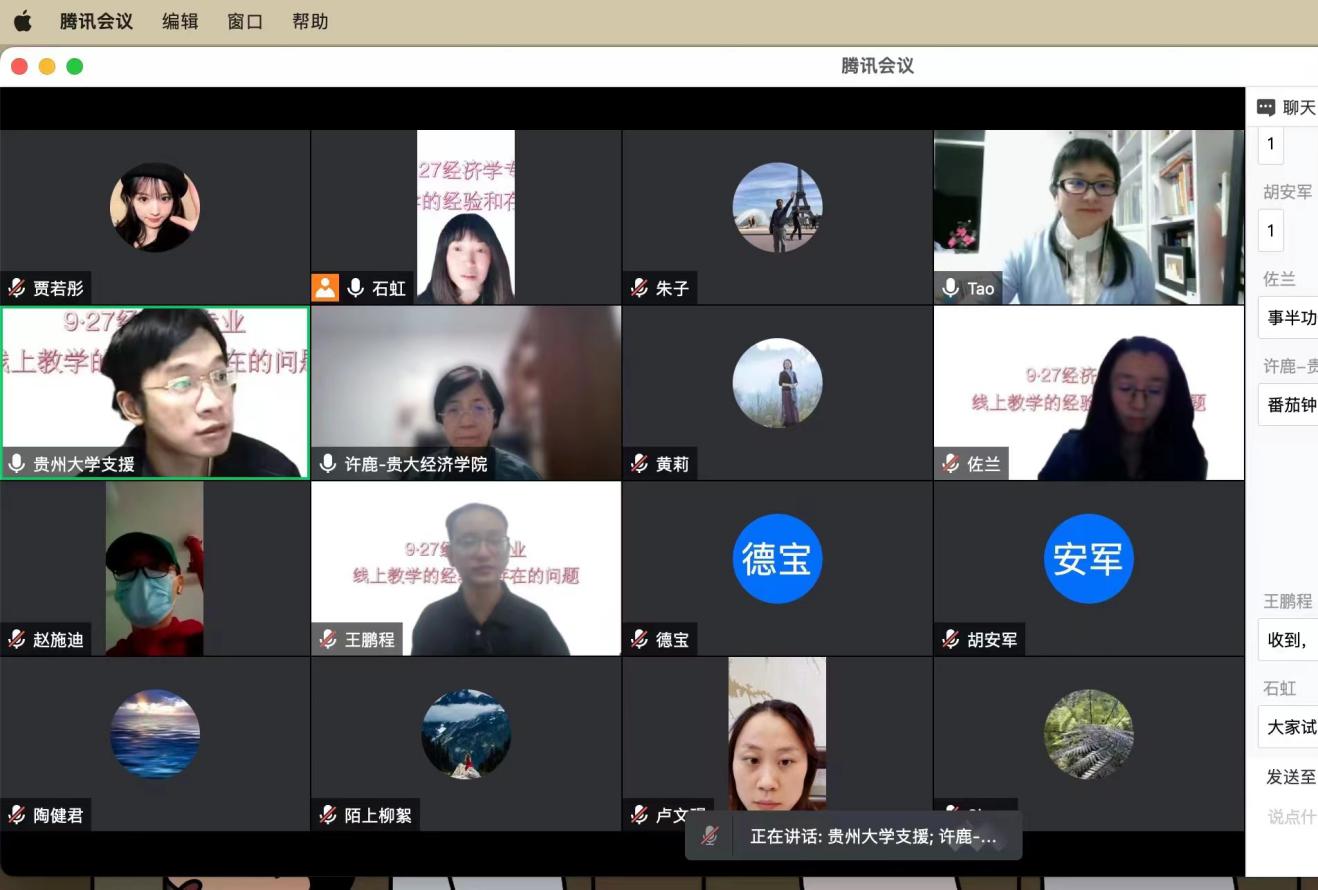Click the microphone icon beside 许鹿-贵大经济学院
The height and width of the screenshot is (890, 1318).
(x=328, y=463)
